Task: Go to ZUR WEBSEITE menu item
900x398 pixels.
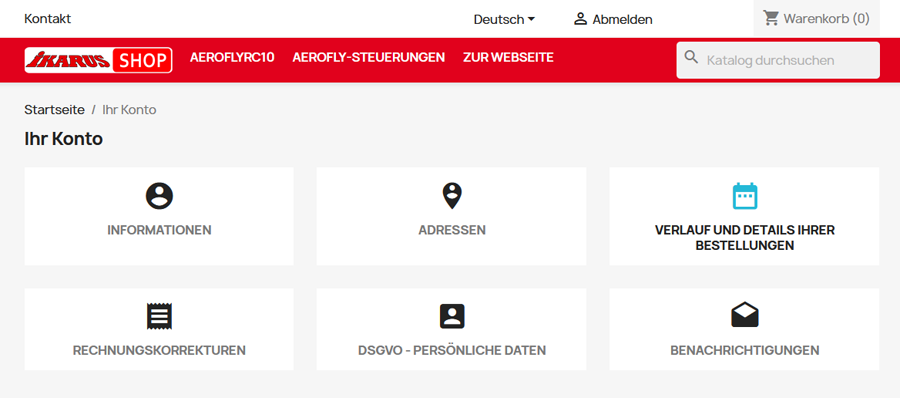Action: 508,57
